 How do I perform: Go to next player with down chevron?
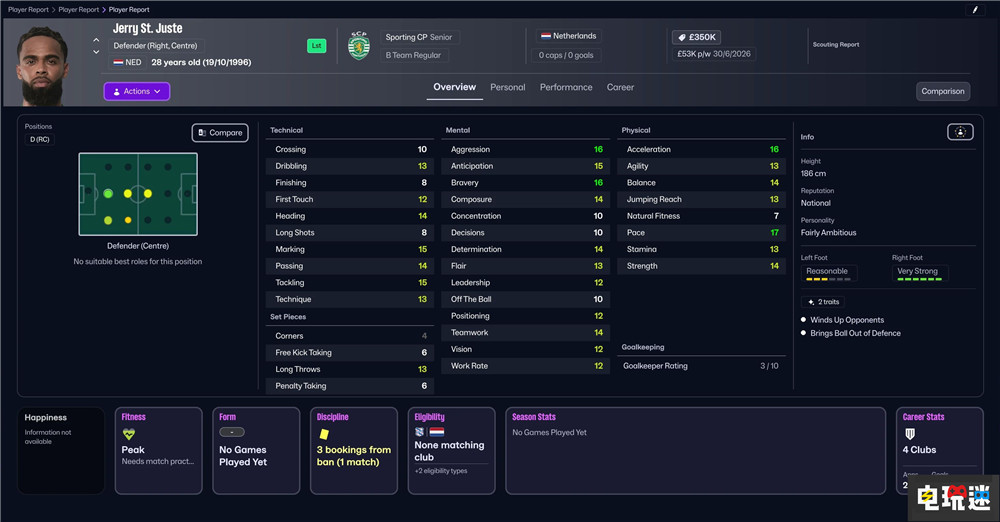coord(96,52)
